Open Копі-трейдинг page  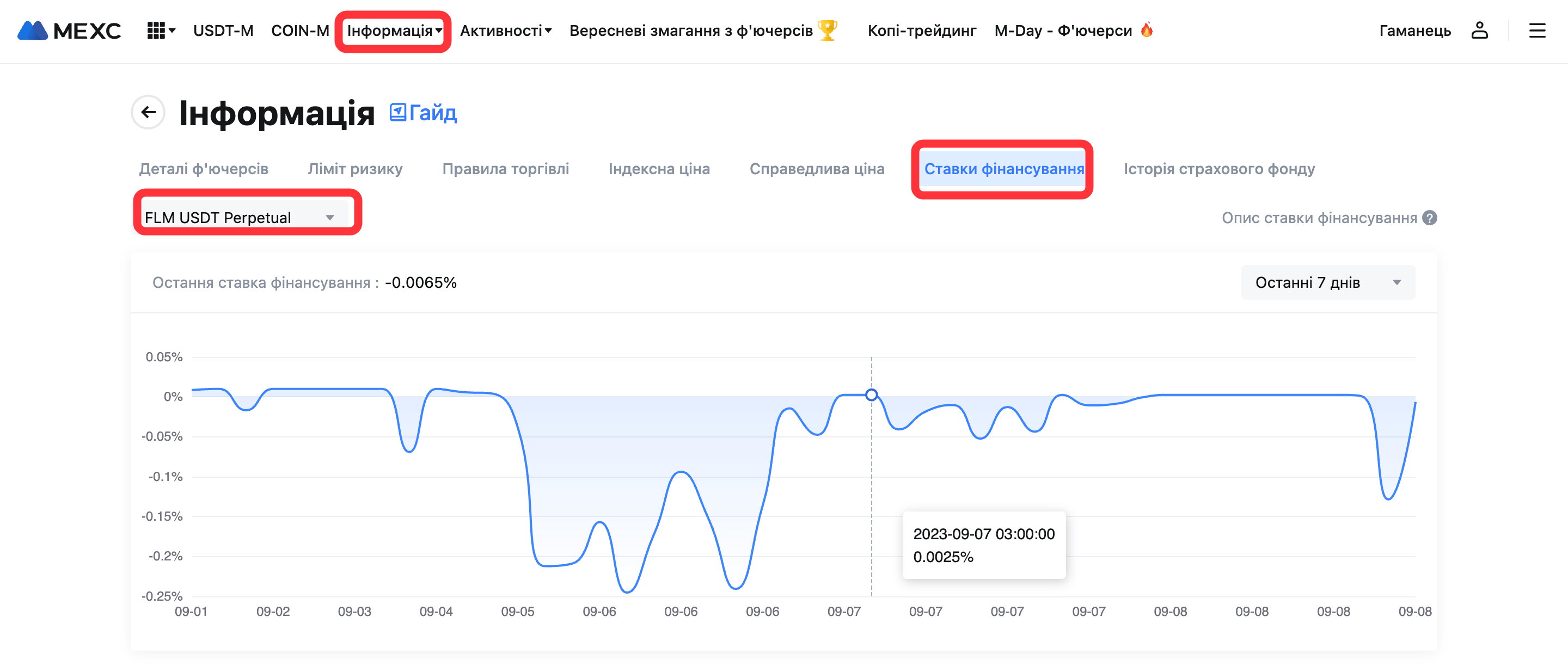click(x=922, y=30)
